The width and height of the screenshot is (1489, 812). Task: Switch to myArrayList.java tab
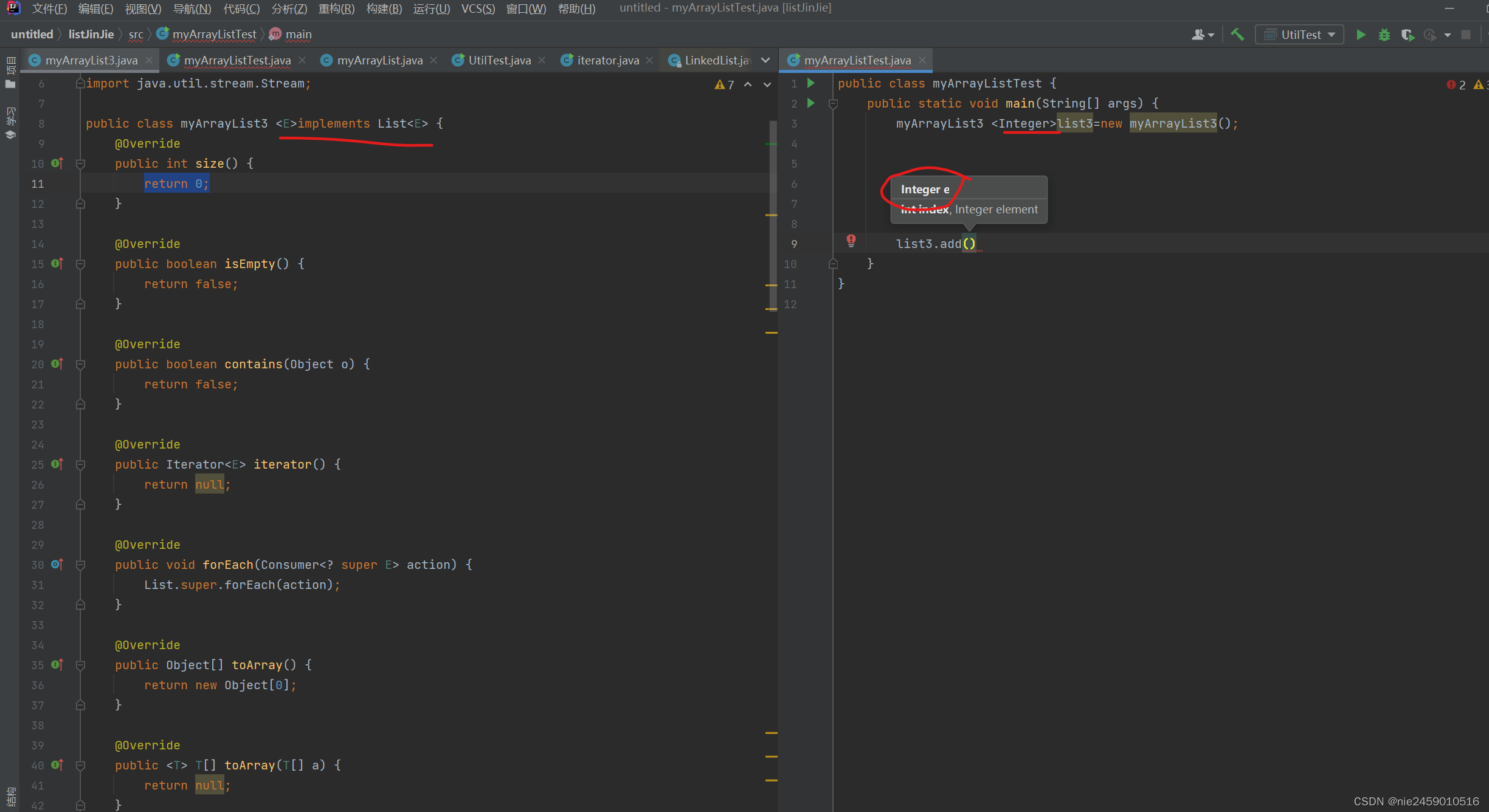point(379,60)
